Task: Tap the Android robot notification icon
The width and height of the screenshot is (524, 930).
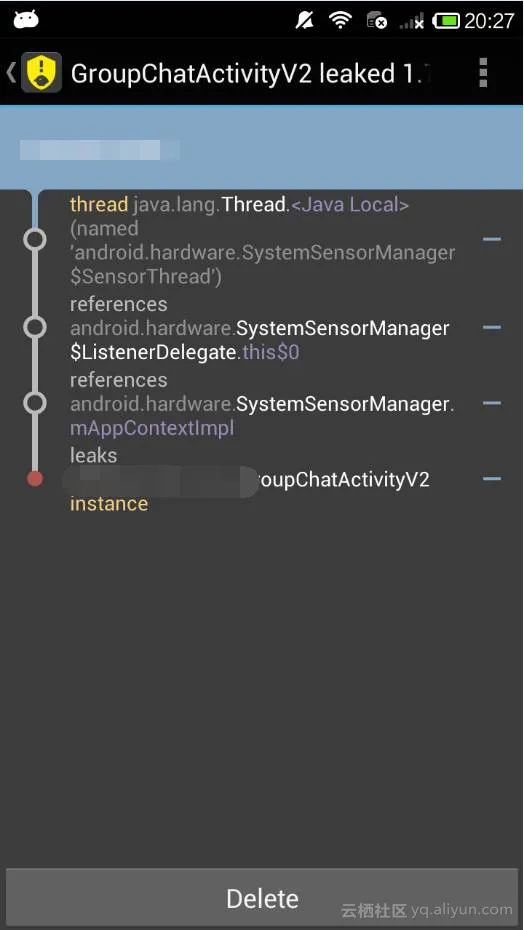Action: pos(26,20)
